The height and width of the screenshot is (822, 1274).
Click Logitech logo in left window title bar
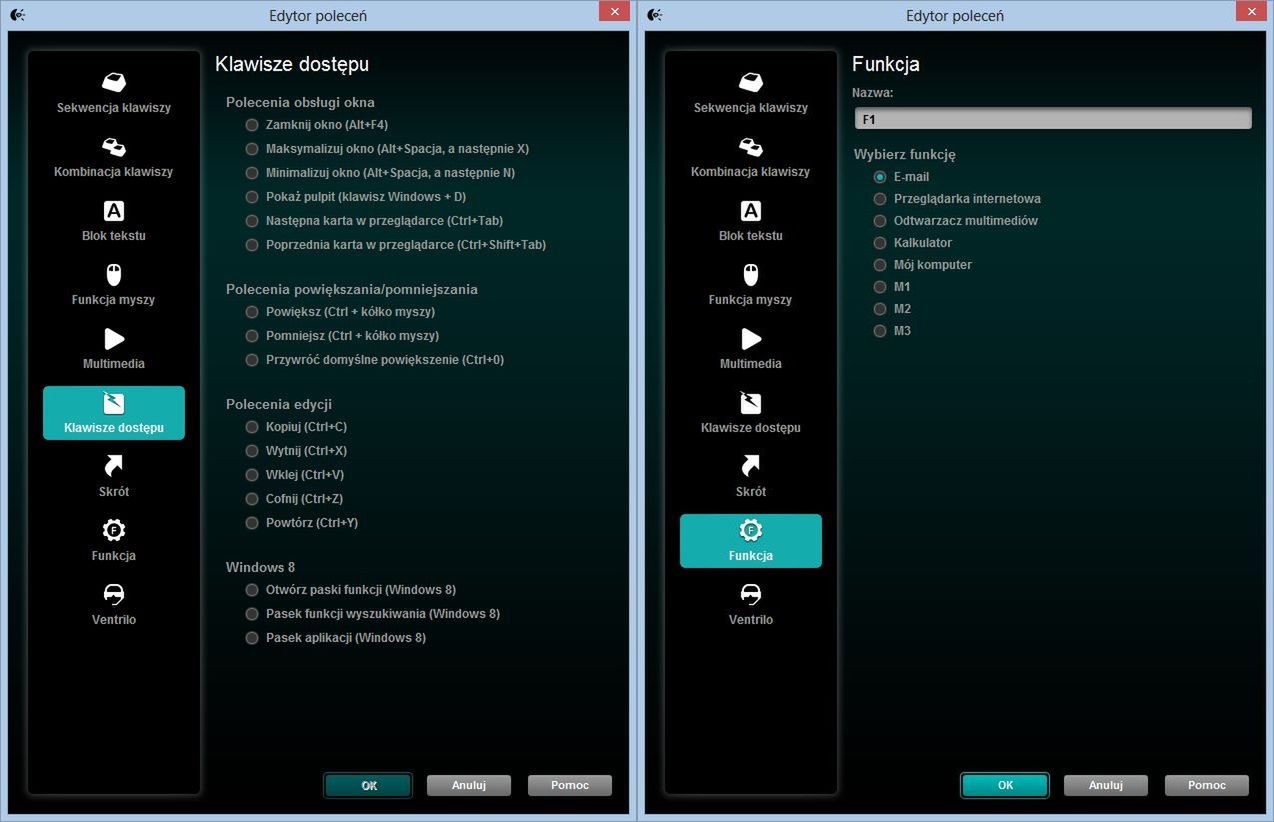(18, 14)
